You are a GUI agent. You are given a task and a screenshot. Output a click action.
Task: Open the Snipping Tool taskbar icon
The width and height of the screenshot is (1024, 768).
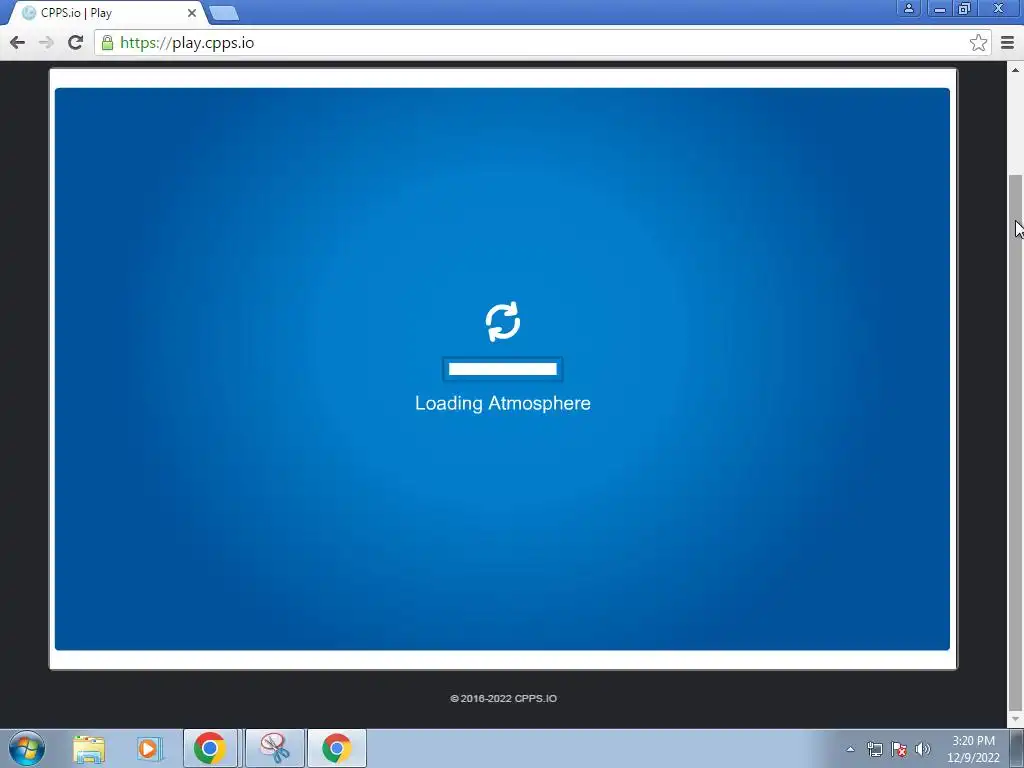(275, 748)
